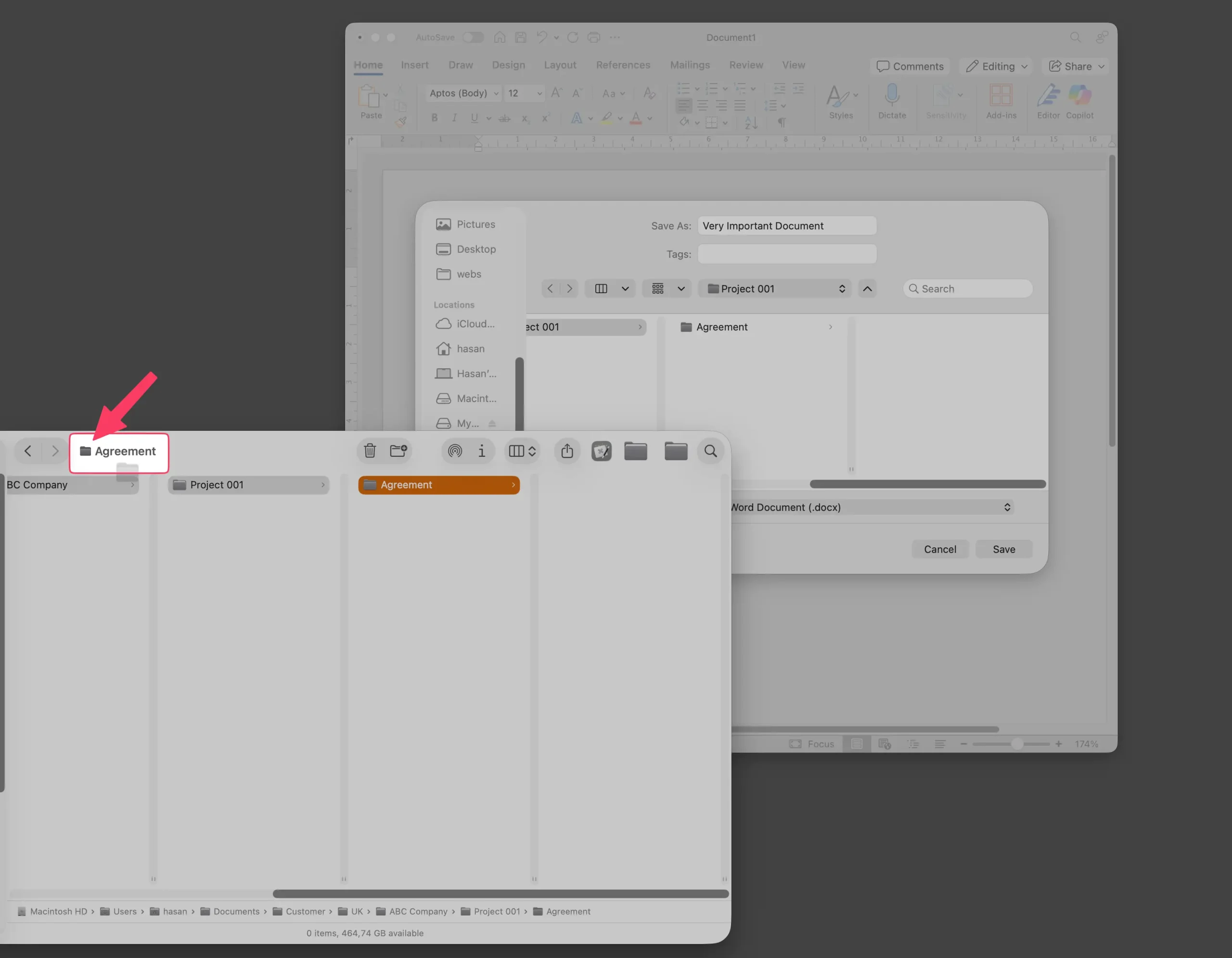1232x958 pixels.
Task: Toggle Bold formatting in ribbon
Action: [x=435, y=118]
